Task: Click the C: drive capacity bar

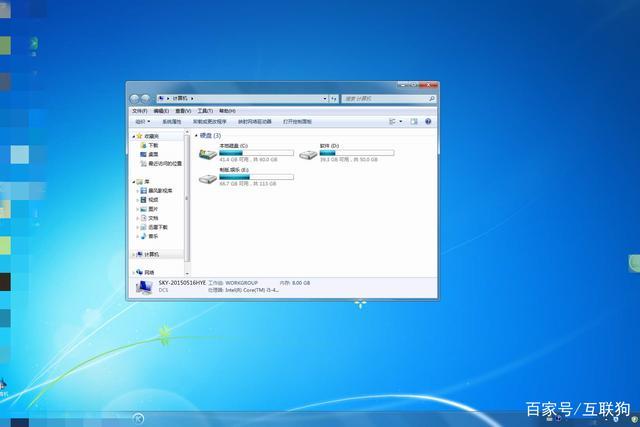Action: pyautogui.click(x=256, y=153)
